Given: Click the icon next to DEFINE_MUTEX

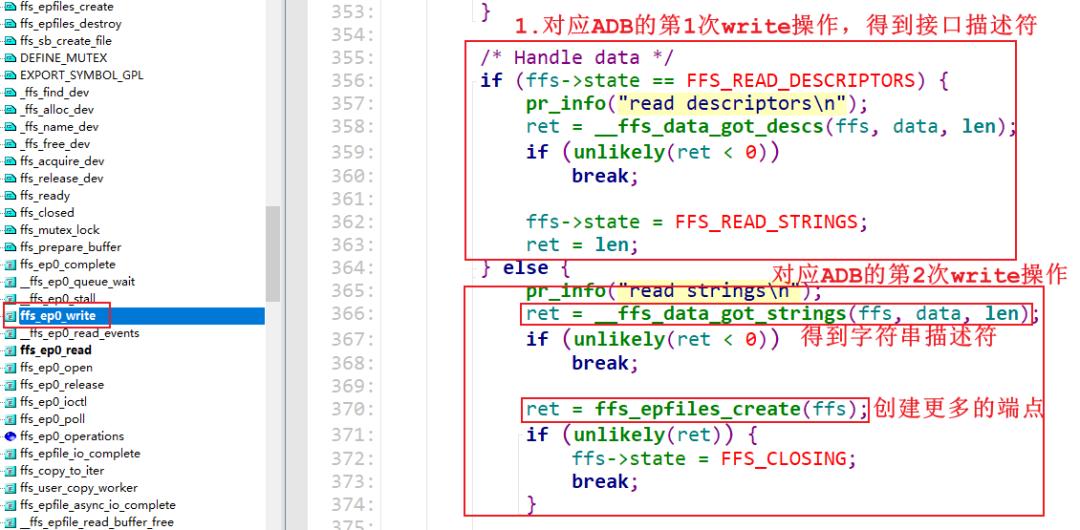Looking at the screenshot, I should [x=10, y=58].
